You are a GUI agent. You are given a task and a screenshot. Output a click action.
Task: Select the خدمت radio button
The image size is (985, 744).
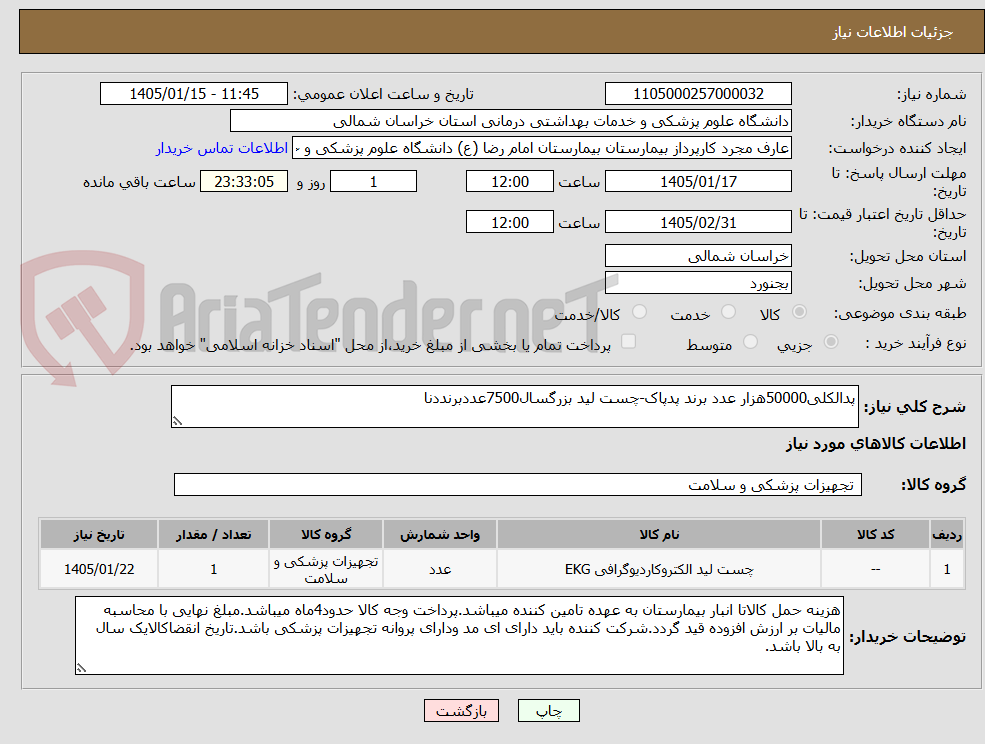728,312
